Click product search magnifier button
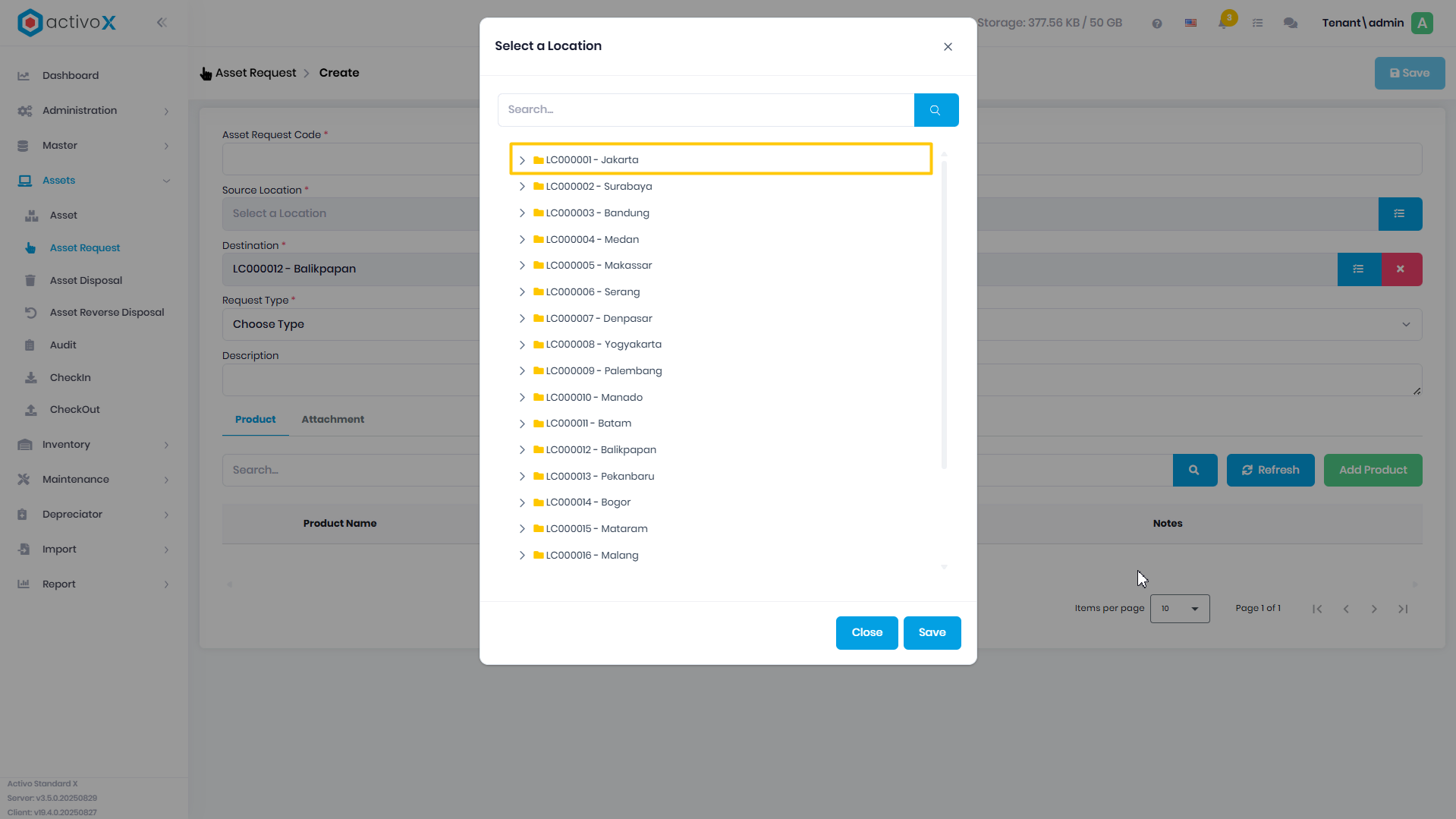This screenshot has height=819, width=1456. (x=1194, y=471)
